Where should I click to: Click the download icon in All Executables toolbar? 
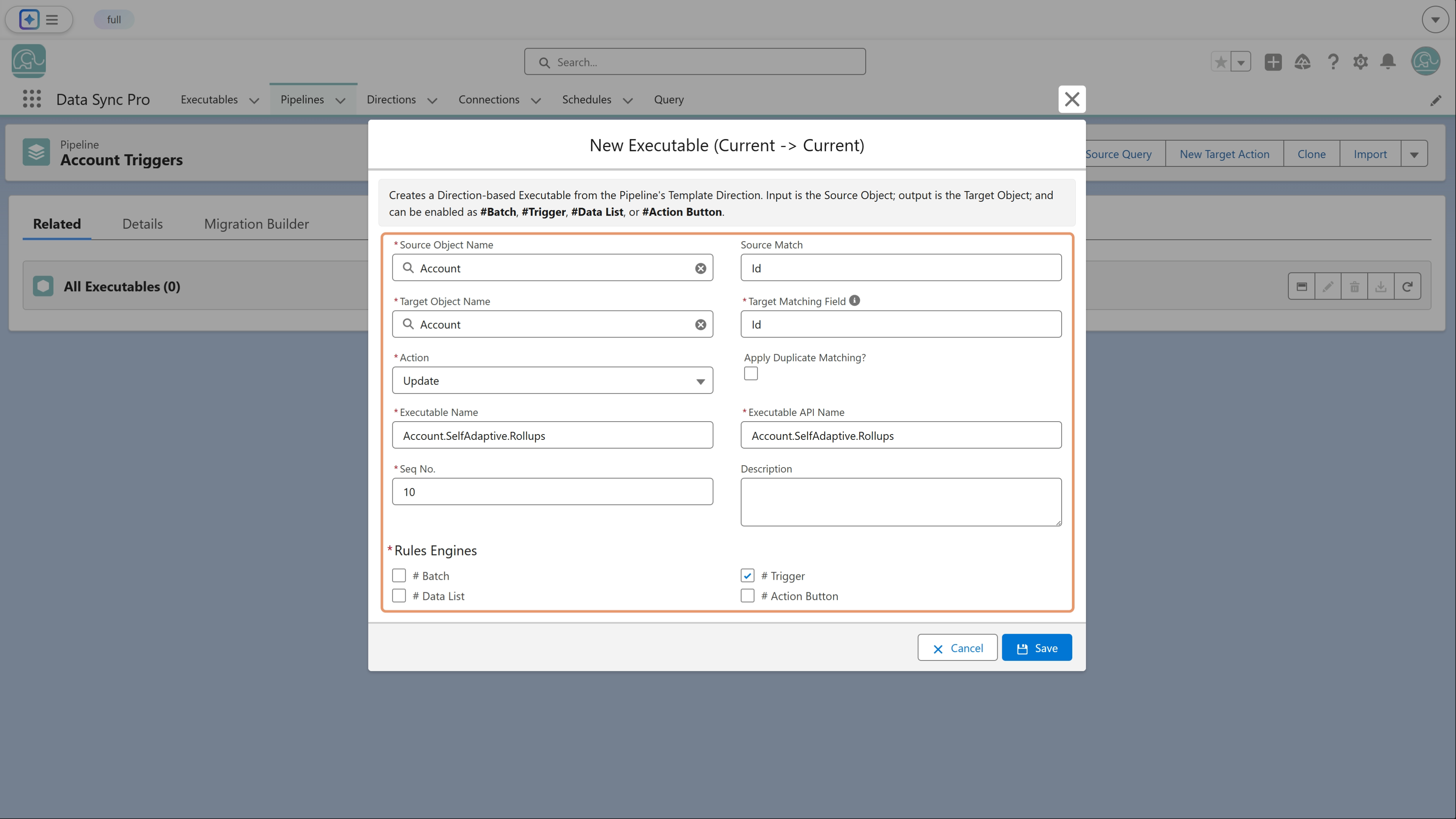(1381, 287)
